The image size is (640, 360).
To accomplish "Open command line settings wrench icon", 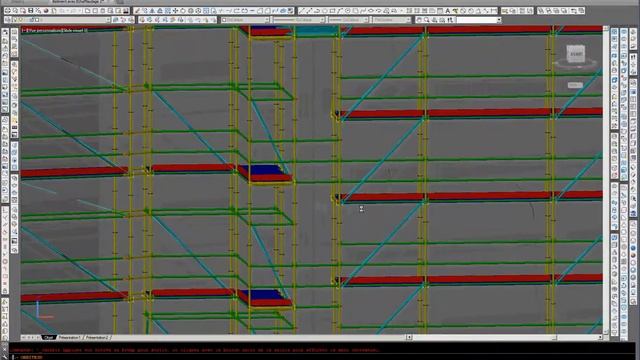I will tap(4, 357).
